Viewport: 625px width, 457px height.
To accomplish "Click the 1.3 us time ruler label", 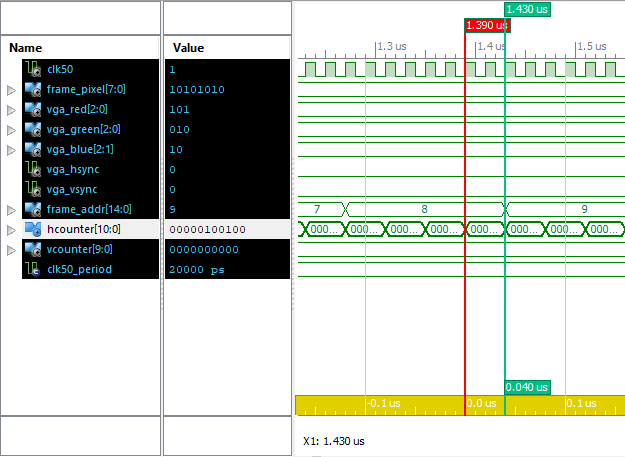I will [392, 46].
